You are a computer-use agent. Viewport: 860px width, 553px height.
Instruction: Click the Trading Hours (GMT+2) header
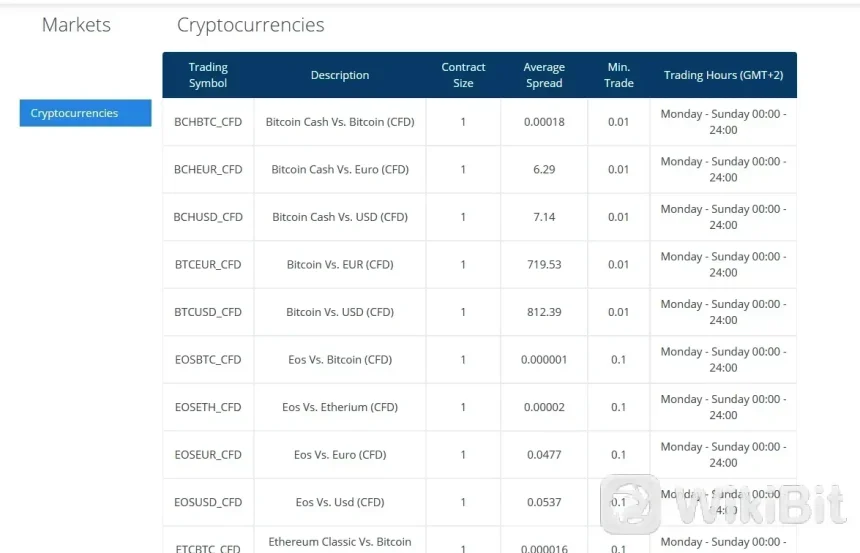tap(723, 75)
